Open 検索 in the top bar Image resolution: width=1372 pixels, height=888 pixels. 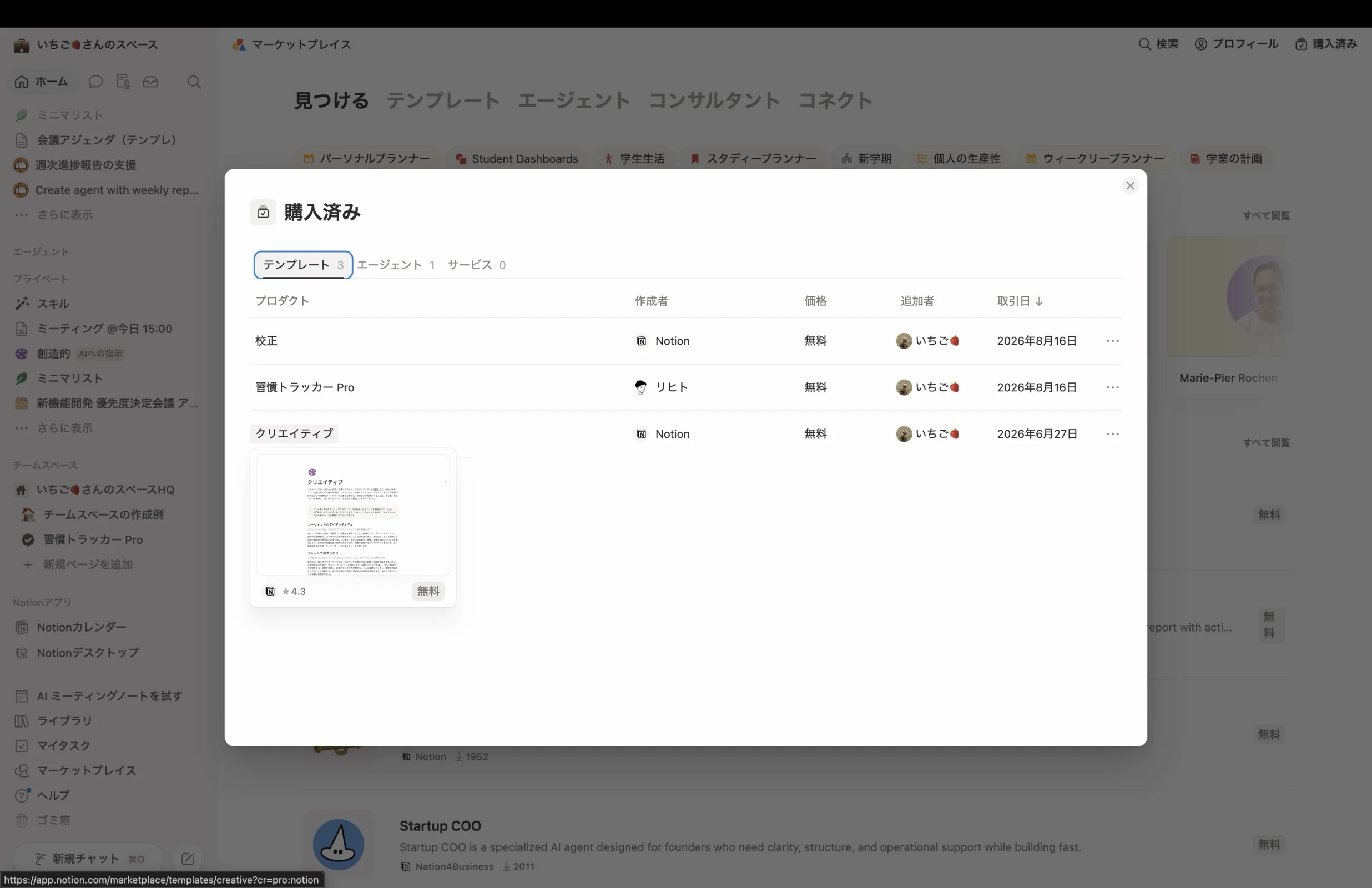click(x=1159, y=44)
